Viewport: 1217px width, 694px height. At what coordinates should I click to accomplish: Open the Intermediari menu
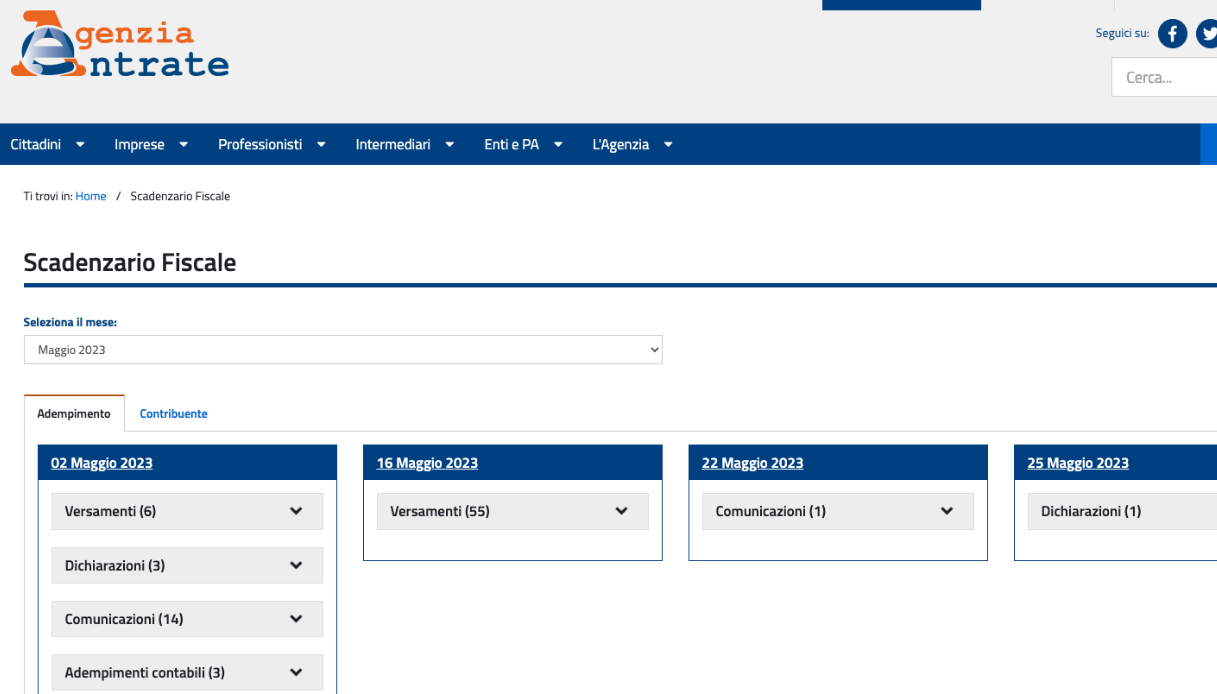click(x=405, y=145)
